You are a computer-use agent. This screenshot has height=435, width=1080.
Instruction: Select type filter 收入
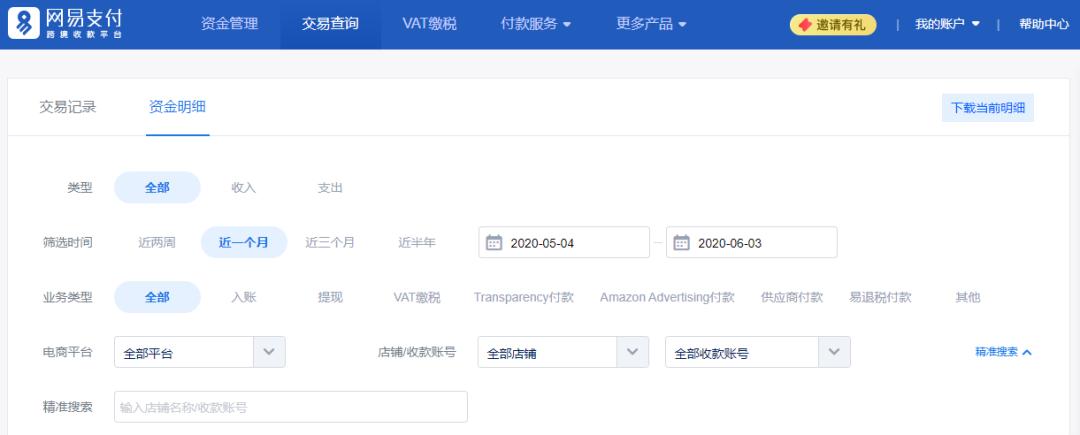pos(244,187)
